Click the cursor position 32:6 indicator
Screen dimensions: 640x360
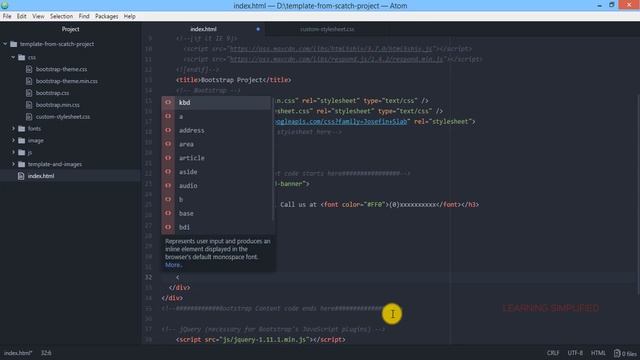click(x=46, y=353)
